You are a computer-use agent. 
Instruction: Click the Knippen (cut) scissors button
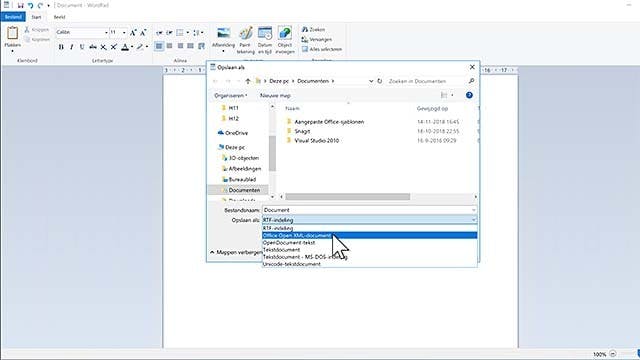click(36, 30)
